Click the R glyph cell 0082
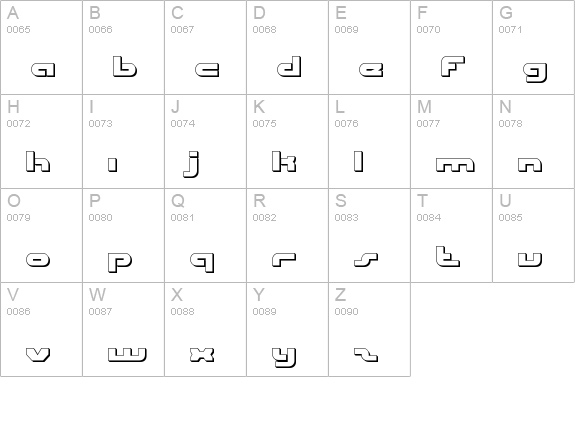 (x=288, y=235)
